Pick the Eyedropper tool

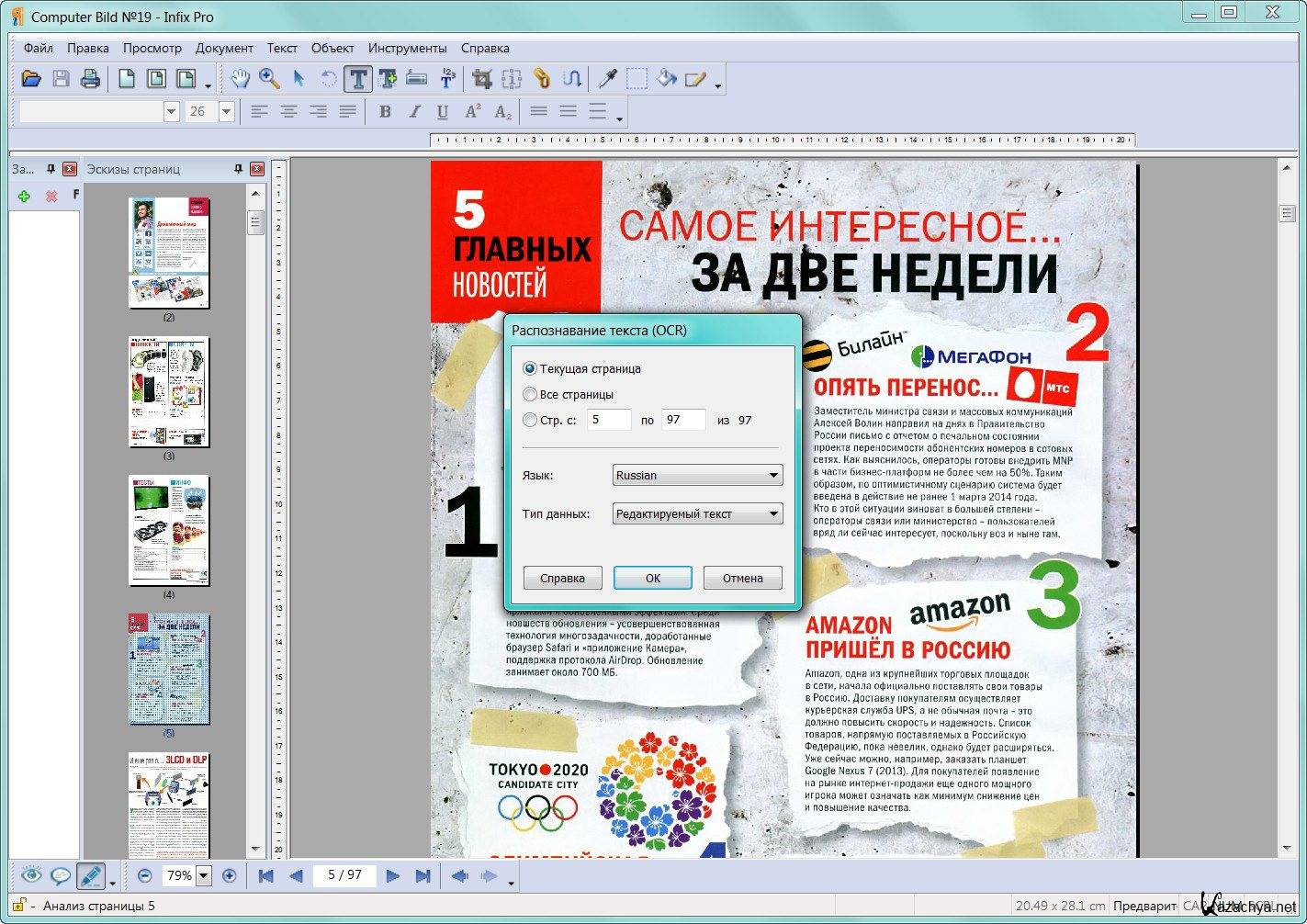[x=607, y=80]
